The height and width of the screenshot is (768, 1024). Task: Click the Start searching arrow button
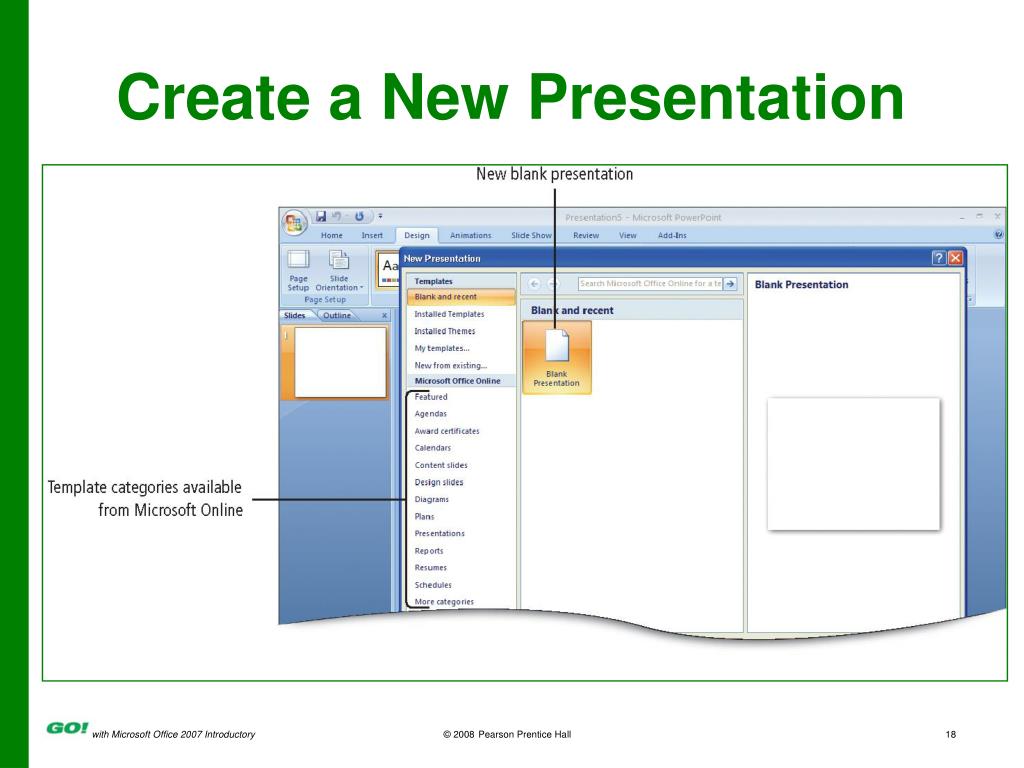pyautogui.click(x=730, y=283)
